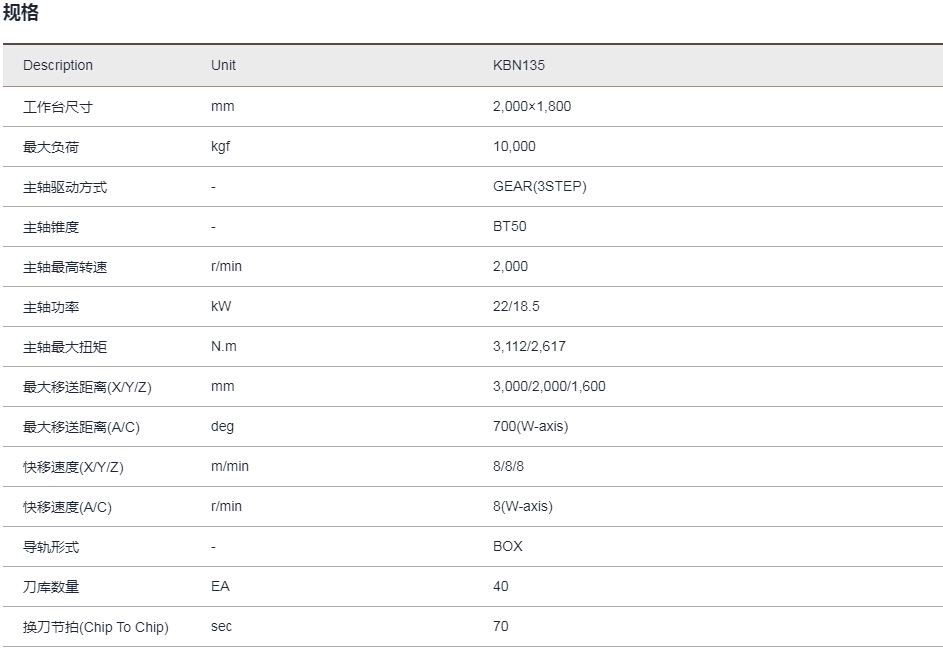Click the 最大负荷 row label
Image resolution: width=943 pixels, height=651 pixels.
(x=51, y=147)
